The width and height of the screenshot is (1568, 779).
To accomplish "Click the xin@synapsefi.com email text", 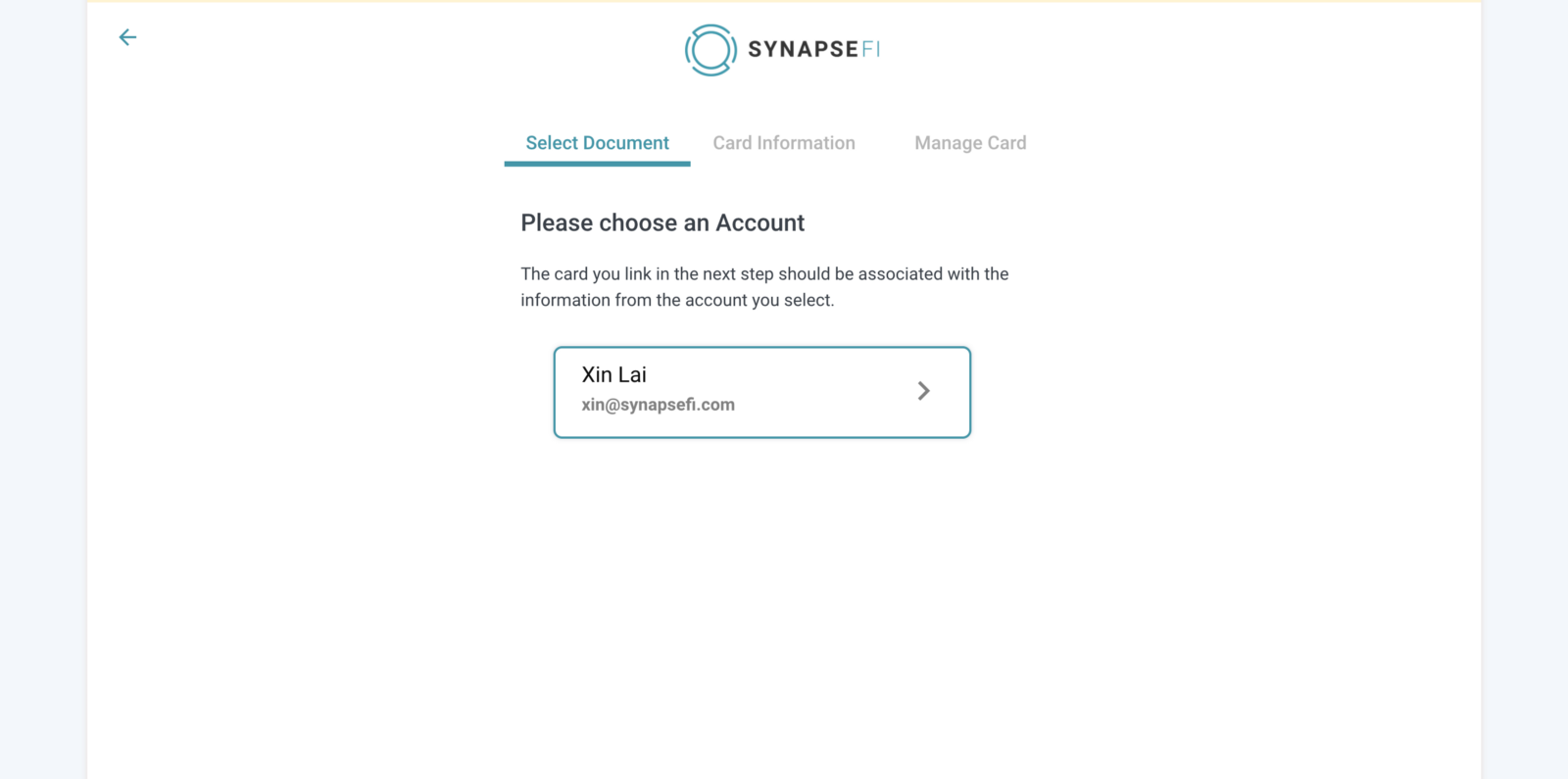I will [x=658, y=405].
